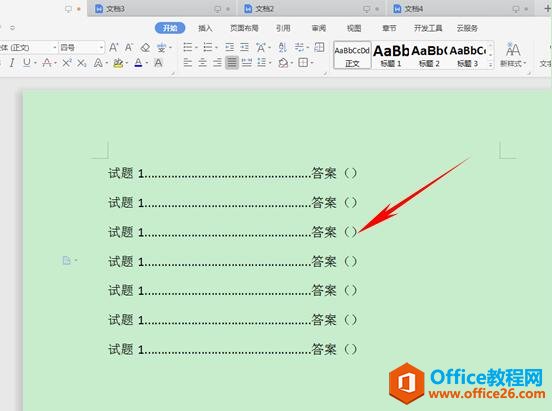Open the Chinese layout (A) tool
This screenshot has height=411, width=552.
[x=261, y=47]
